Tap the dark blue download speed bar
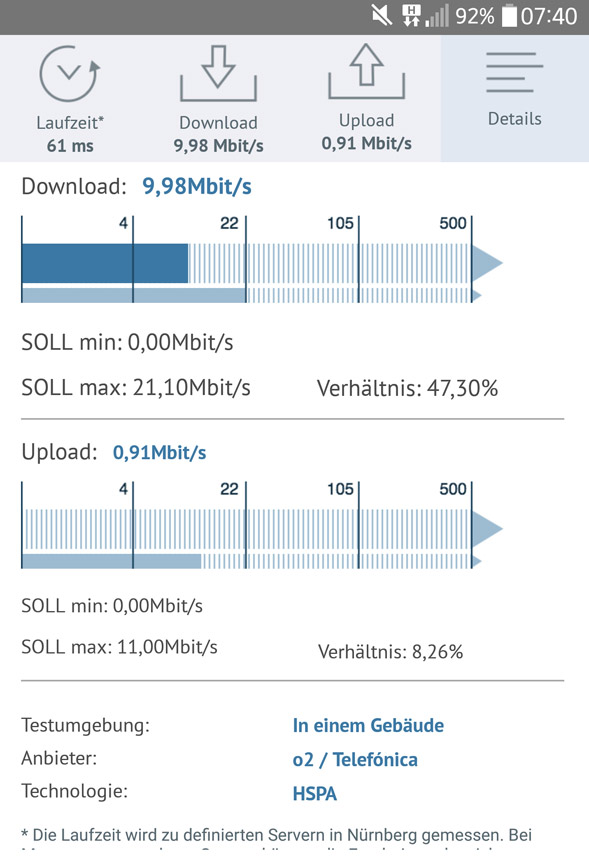Image resolution: width=589 pixels, height=858 pixels. click(105, 263)
